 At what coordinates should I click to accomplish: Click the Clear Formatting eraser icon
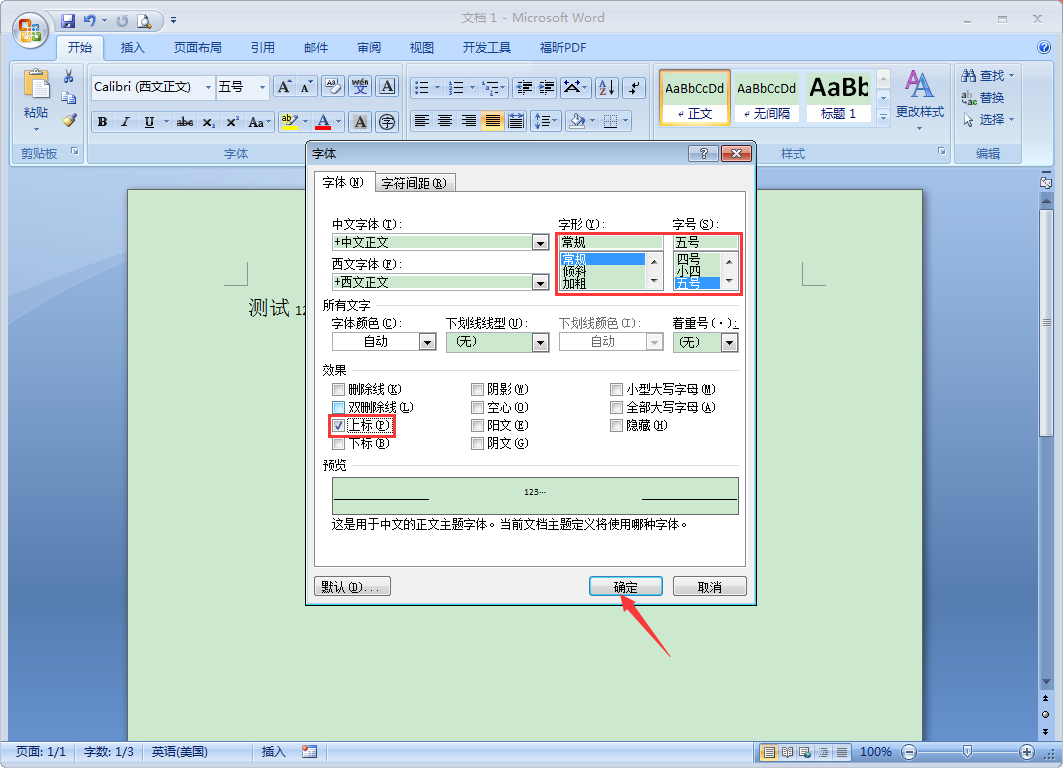[332, 87]
